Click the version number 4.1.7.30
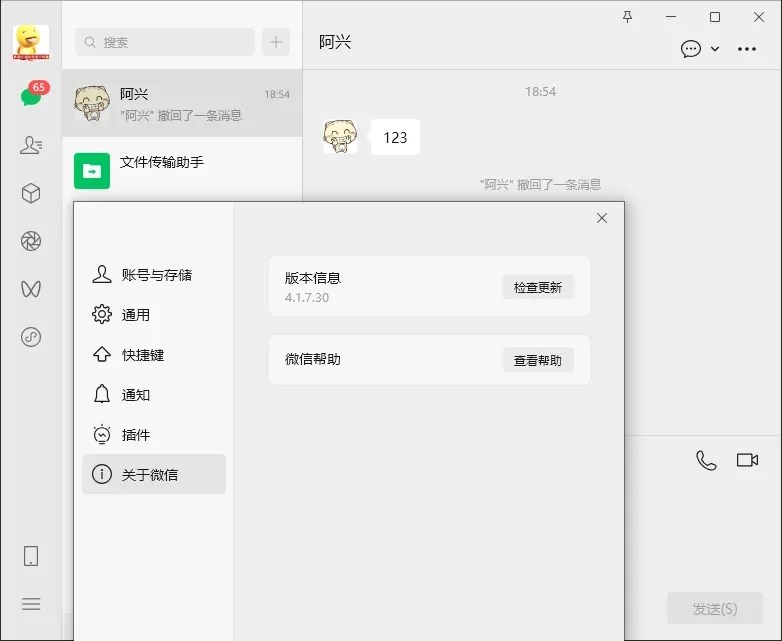 (x=307, y=298)
